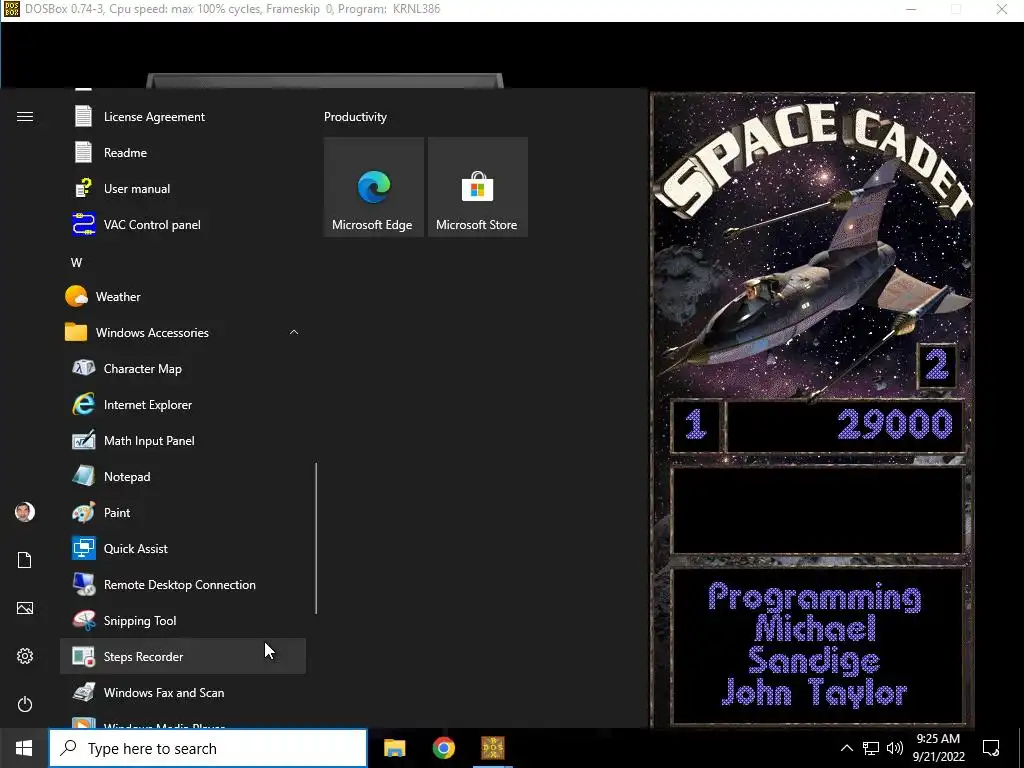
Task: Open Pictures from Start sidebar
Action: click(25, 608)
